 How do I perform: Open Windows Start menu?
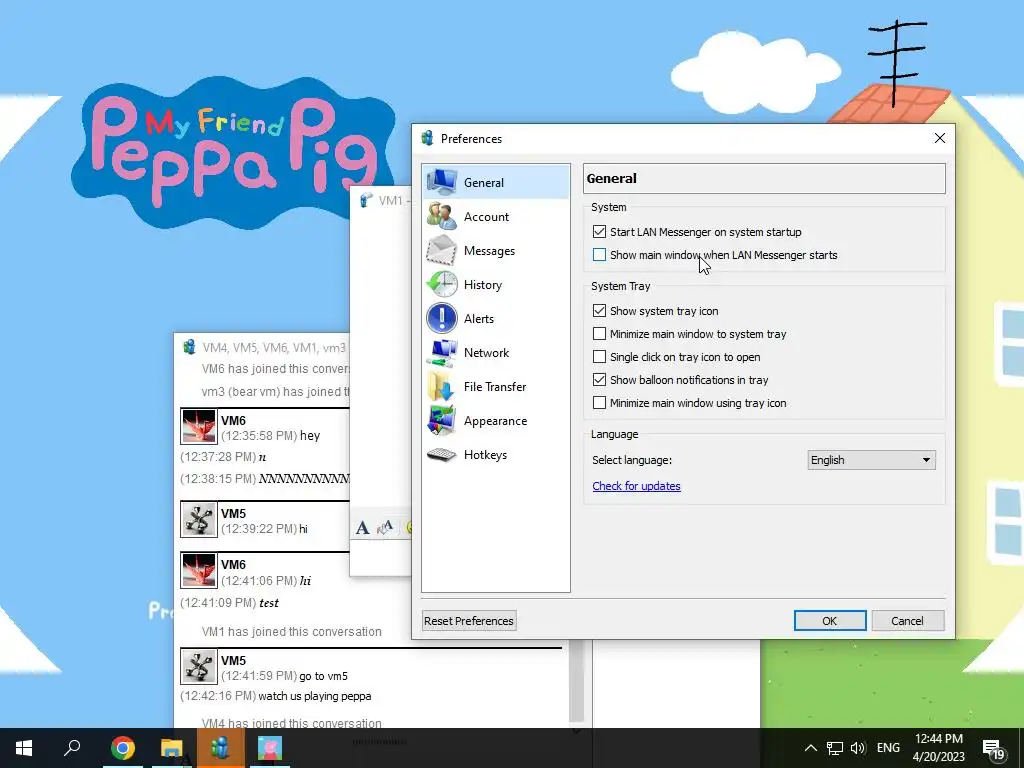pos(24,748)
